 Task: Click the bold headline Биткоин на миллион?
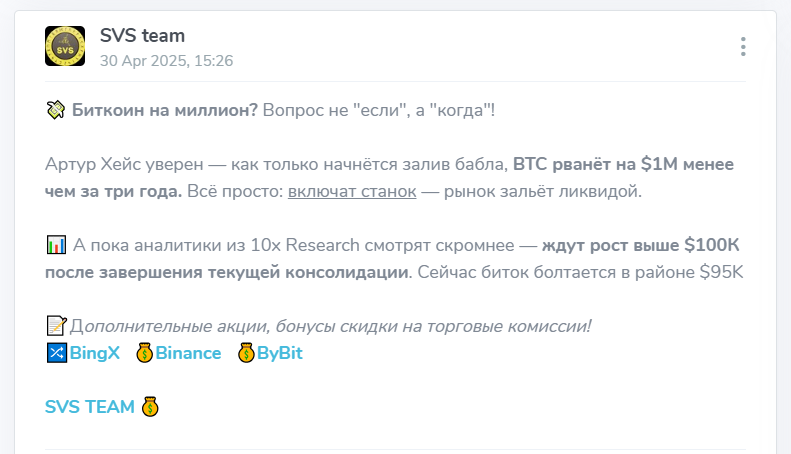[165, 110]
